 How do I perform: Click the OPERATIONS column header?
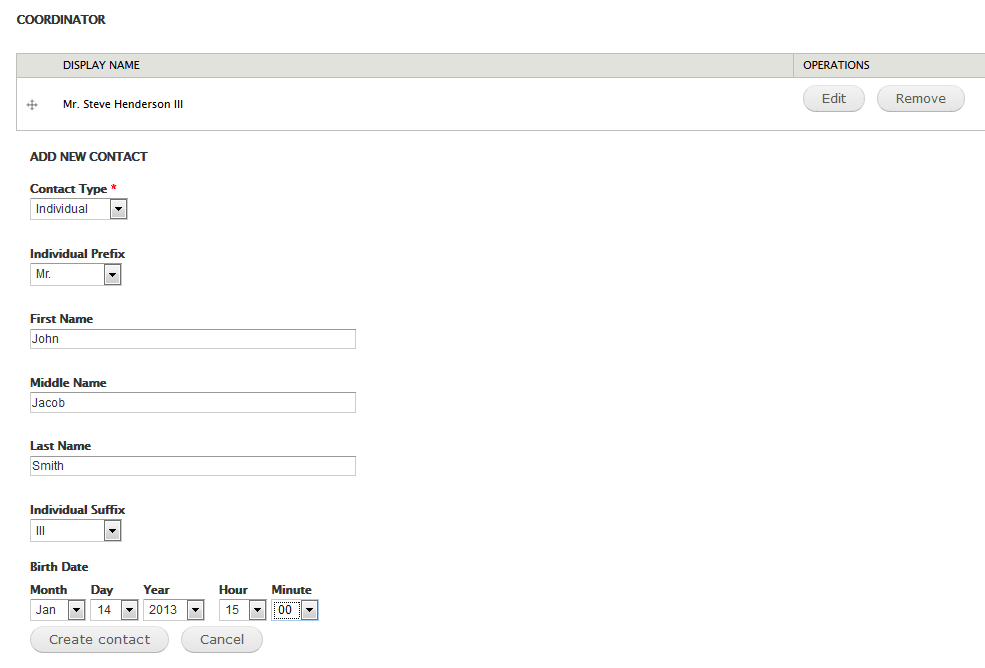(832, 65)
